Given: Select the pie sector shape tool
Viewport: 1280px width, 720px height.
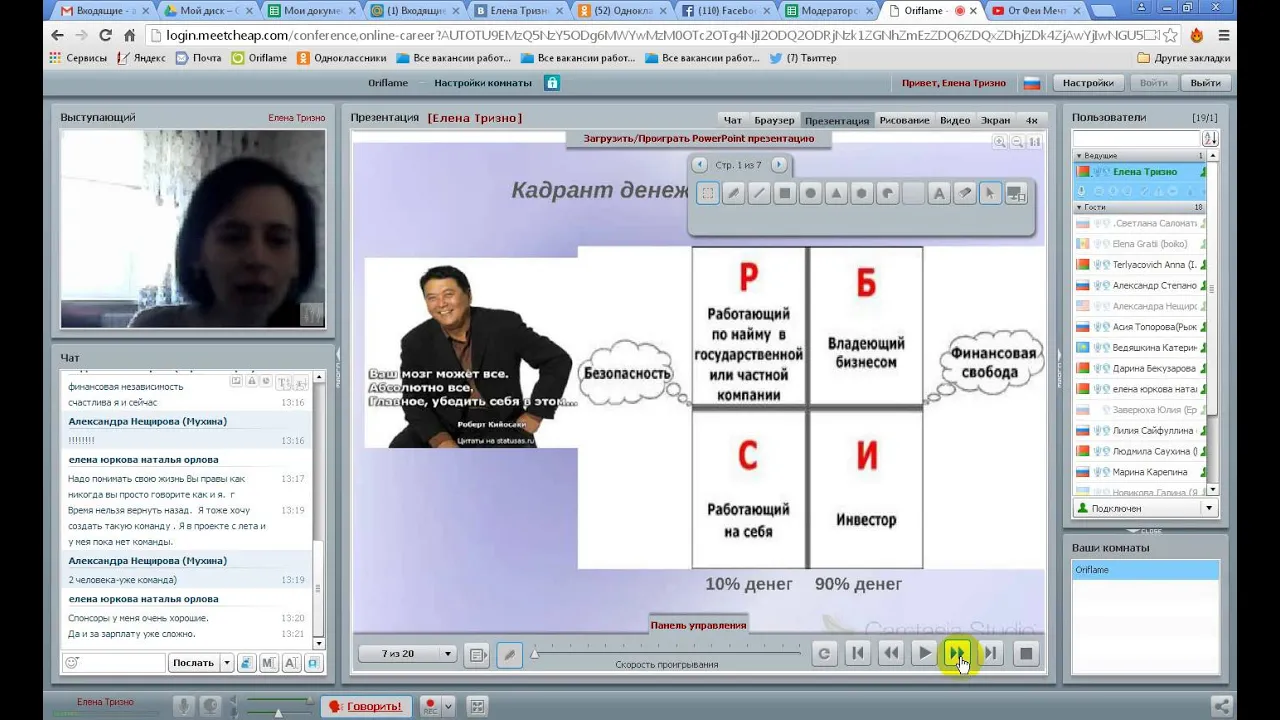Looking at the screenshot, I should click(x=888, y=194).
